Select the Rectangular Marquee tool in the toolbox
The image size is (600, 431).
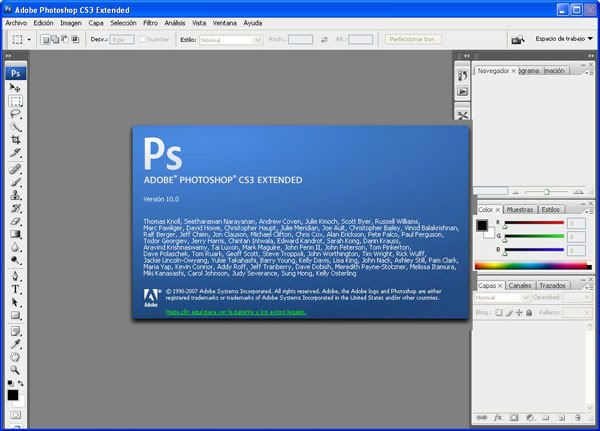click(15, 101)
